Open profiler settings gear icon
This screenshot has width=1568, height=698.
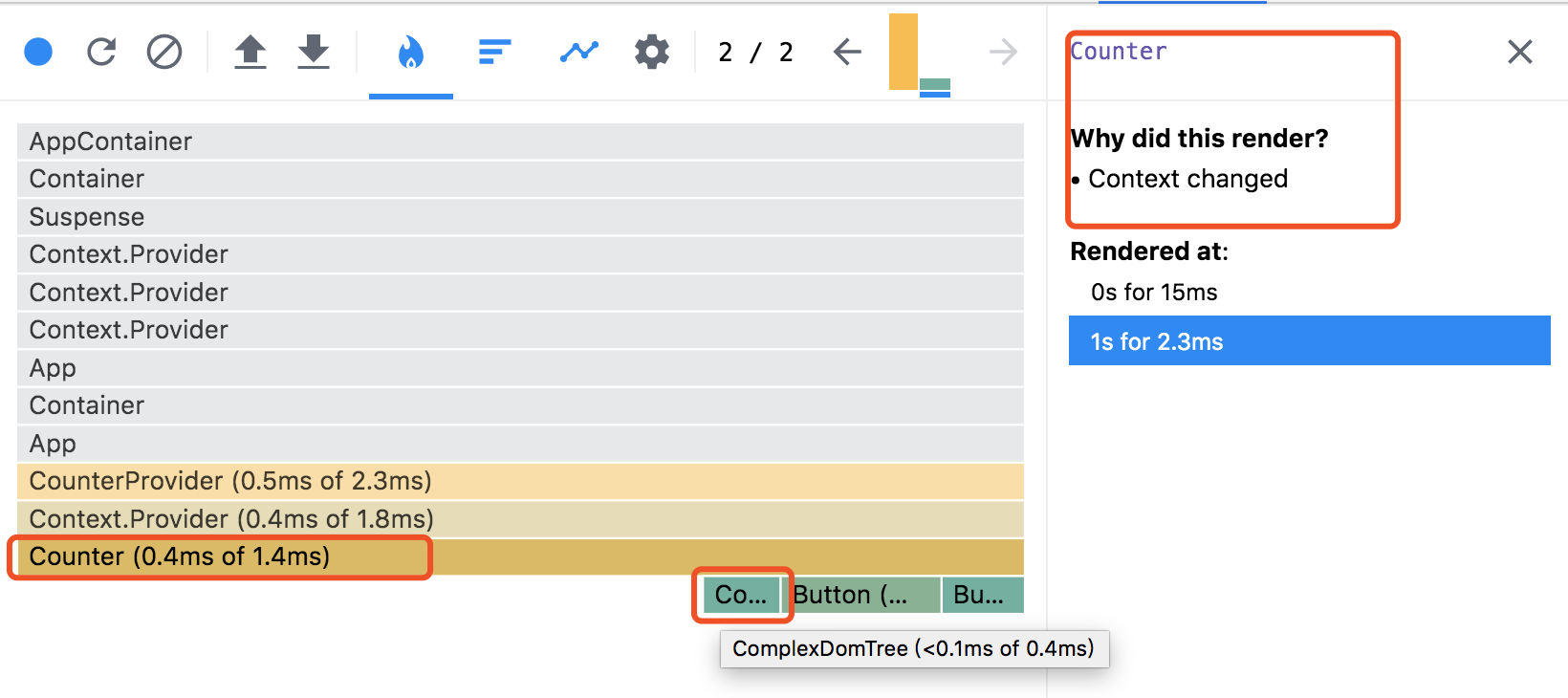pos(652,52)
